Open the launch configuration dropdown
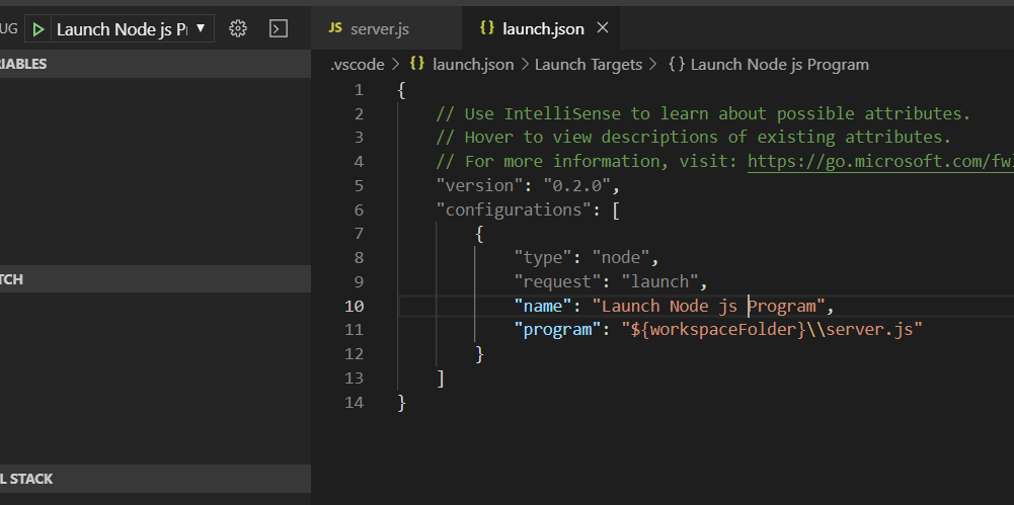The image size is (1014, 505). coord(132,29)
